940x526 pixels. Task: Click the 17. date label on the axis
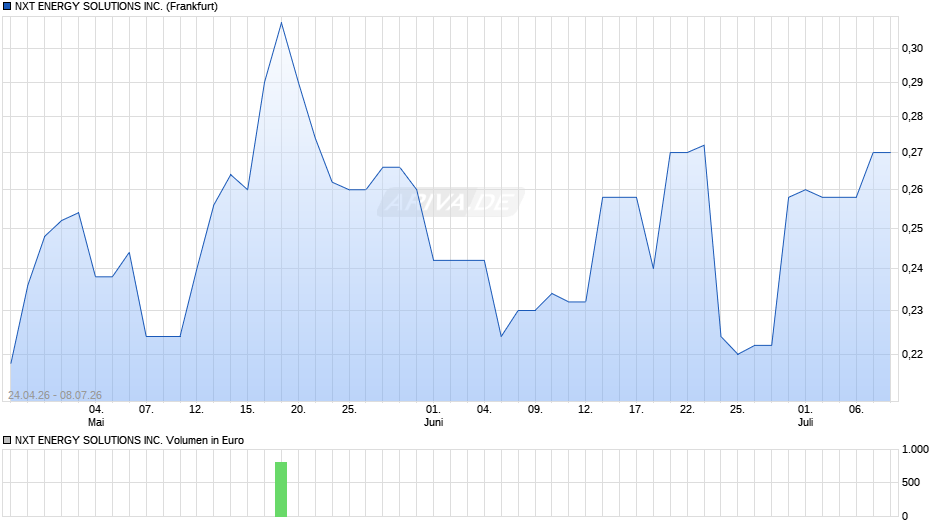[636, 410]
